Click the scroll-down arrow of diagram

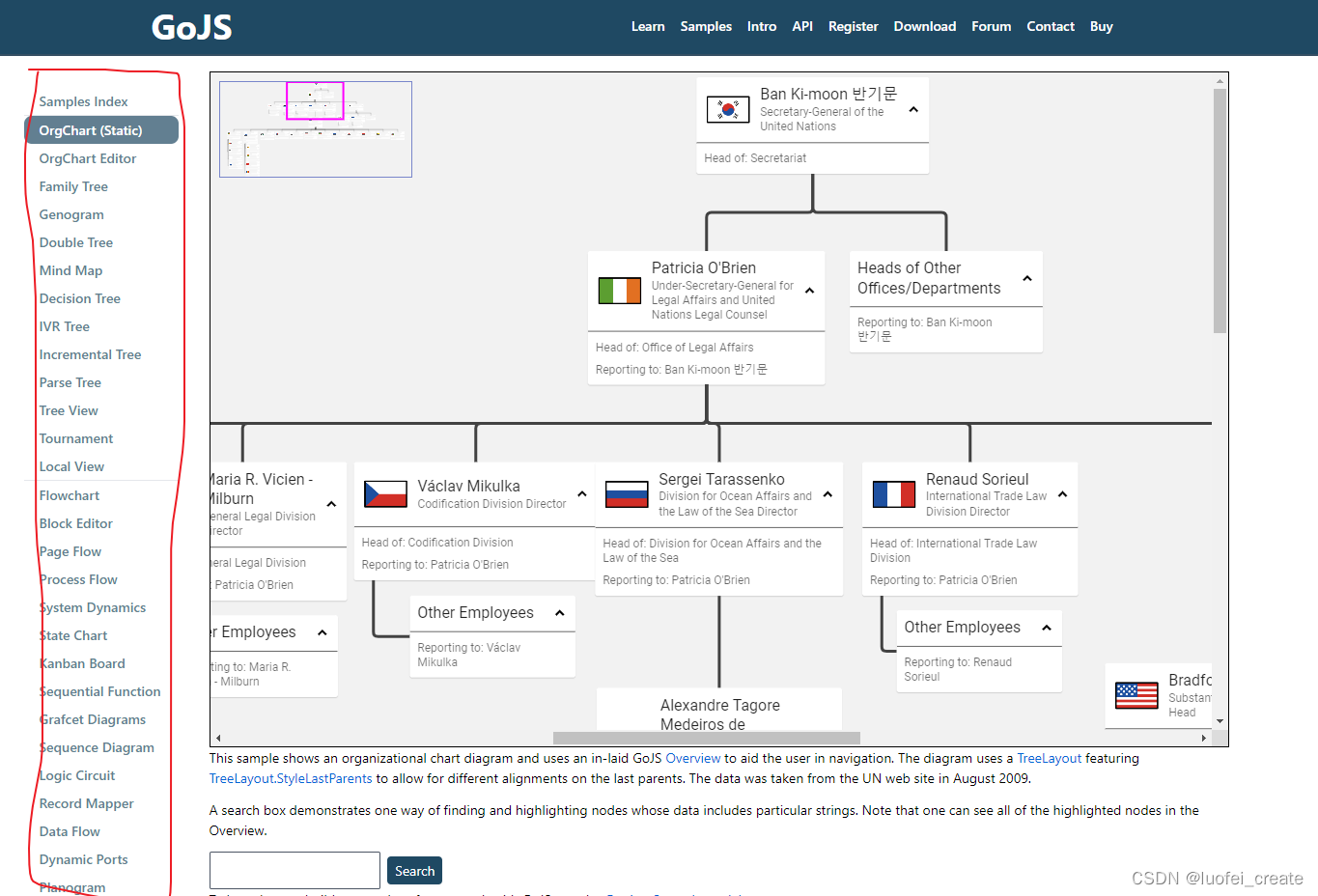[1220, 721]
